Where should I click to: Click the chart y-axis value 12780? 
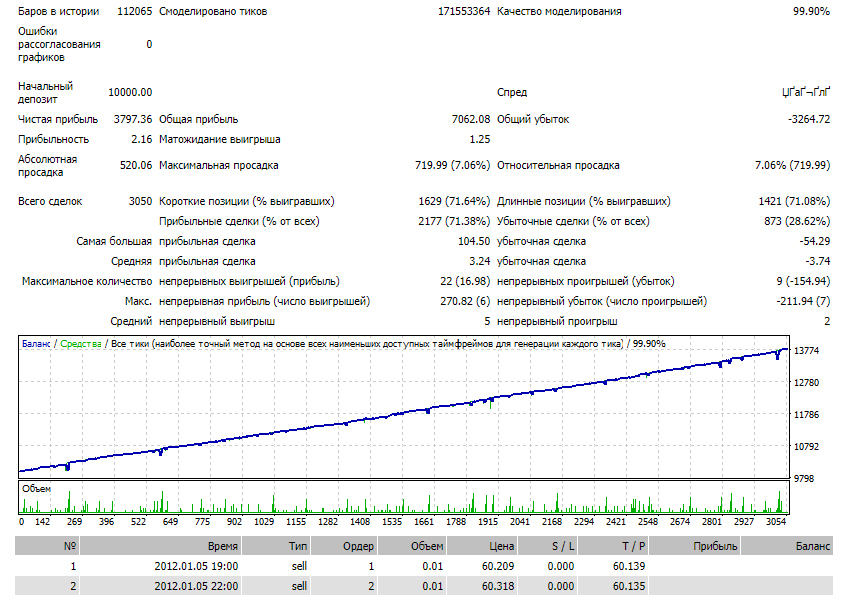pos(807,383)
